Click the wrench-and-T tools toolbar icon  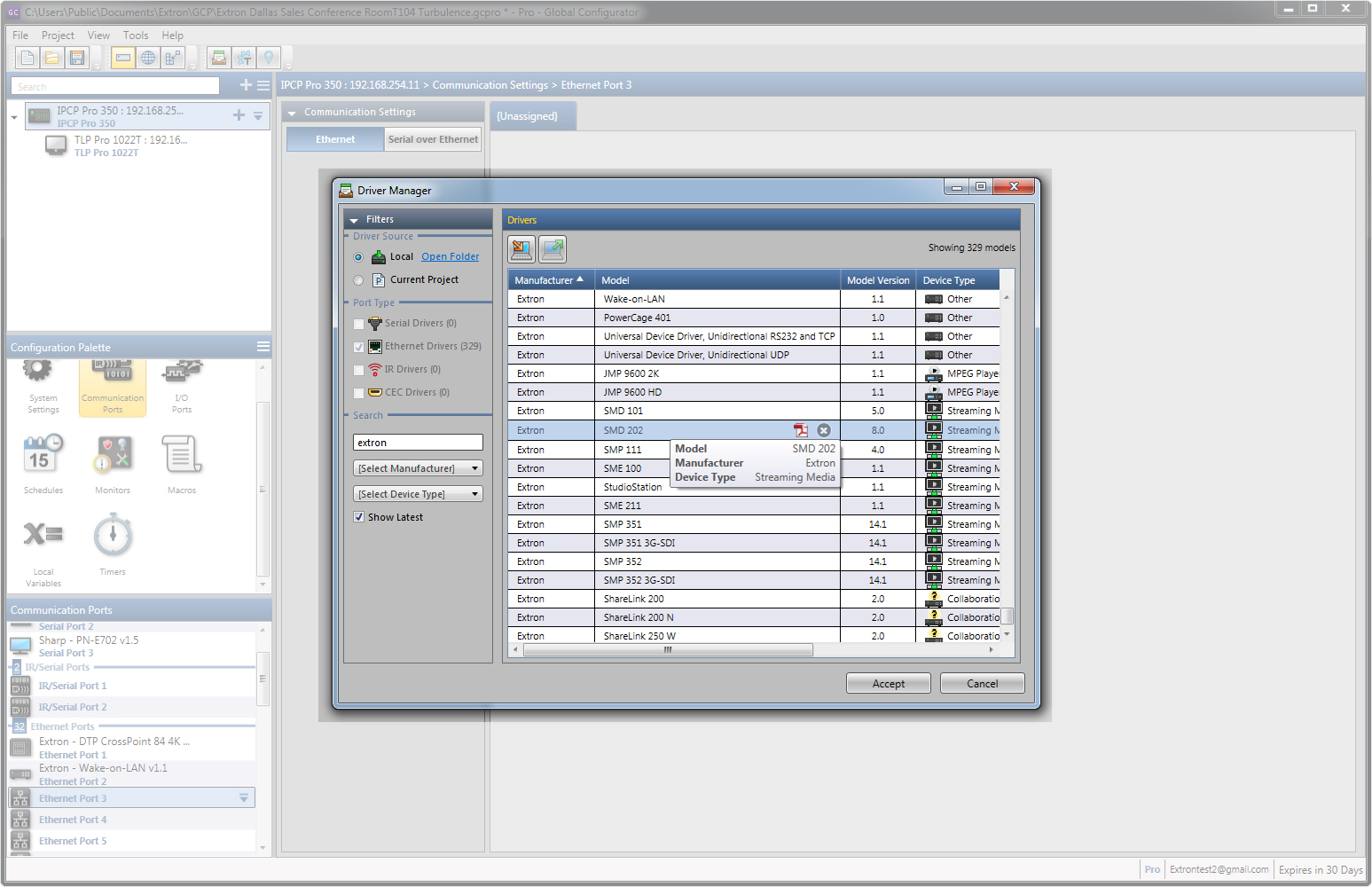click(x=244, y=59)
